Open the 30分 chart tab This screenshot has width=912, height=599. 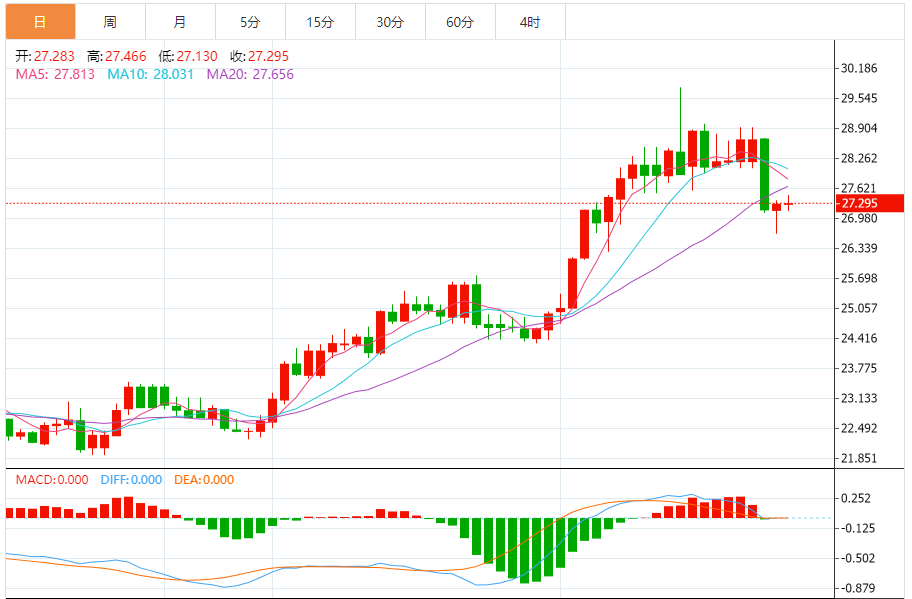pyautogui.click(x=390, y=22)
